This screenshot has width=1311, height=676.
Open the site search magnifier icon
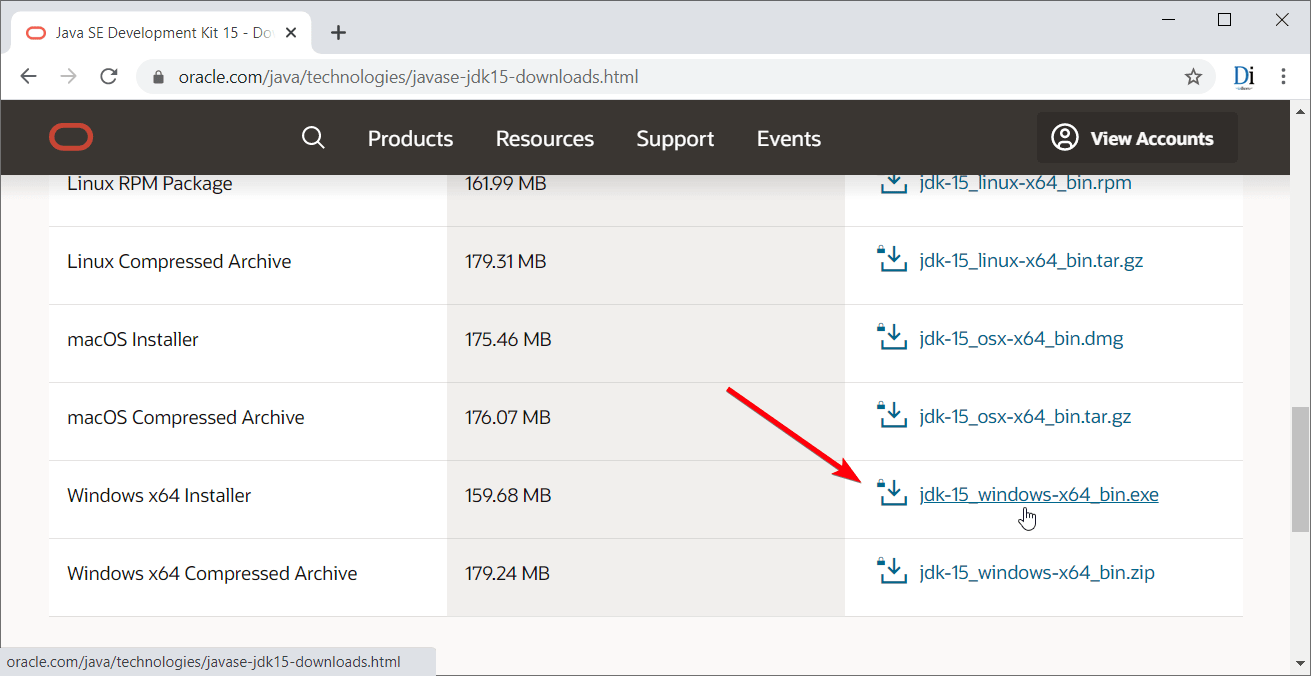(313, 138)
